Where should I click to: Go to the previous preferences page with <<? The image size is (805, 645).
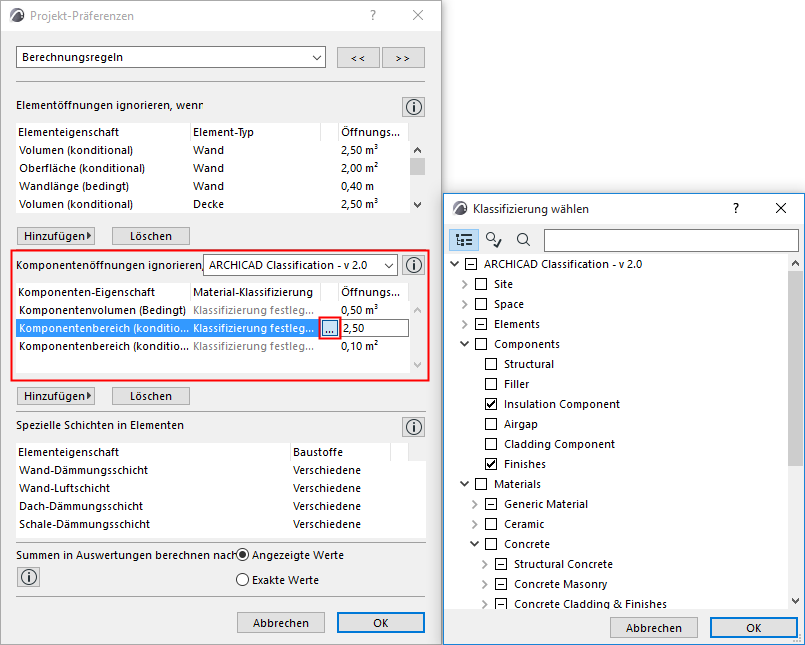(358, 58)
